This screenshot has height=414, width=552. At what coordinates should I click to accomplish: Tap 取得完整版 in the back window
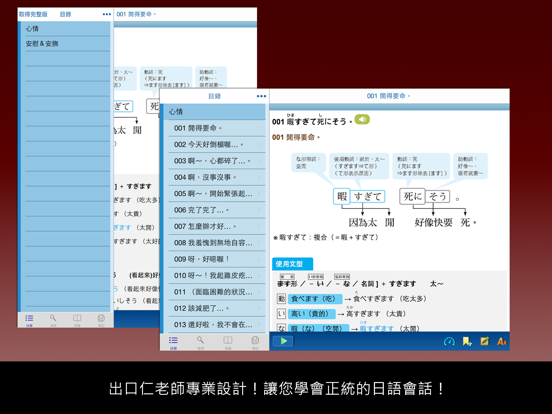click(33, 14)
